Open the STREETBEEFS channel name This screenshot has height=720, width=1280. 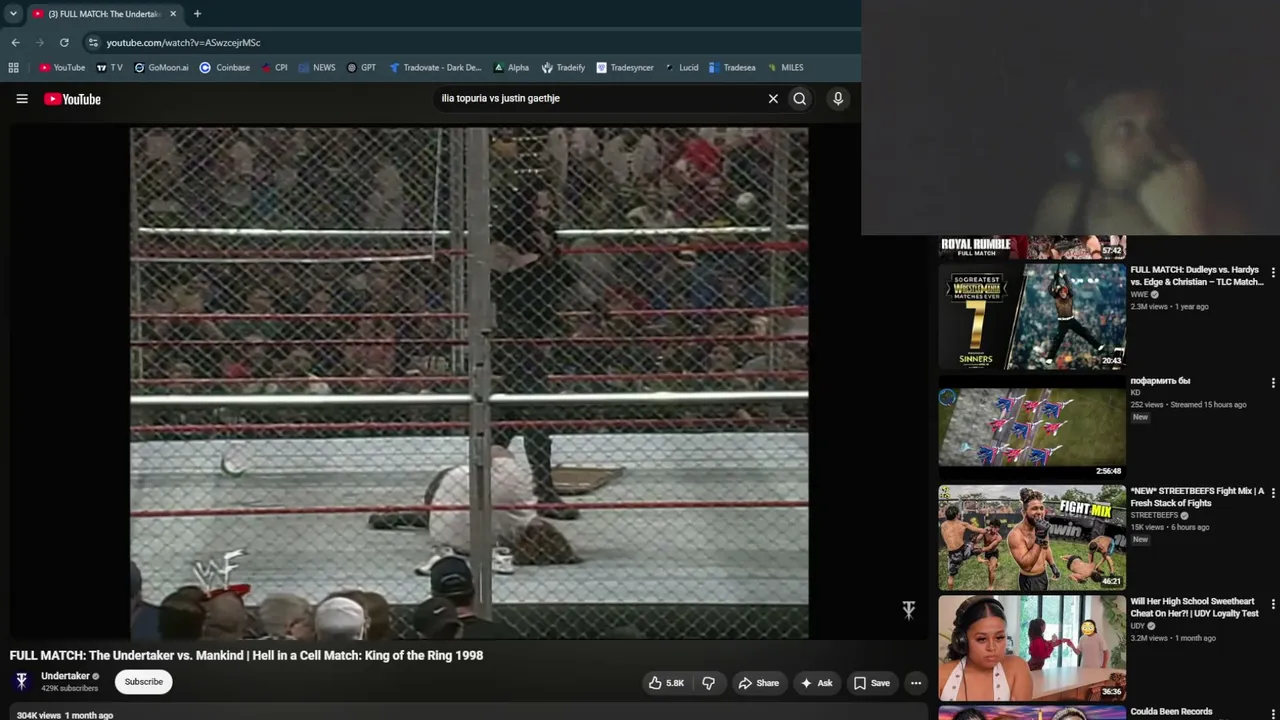[x=1154, y=516]
